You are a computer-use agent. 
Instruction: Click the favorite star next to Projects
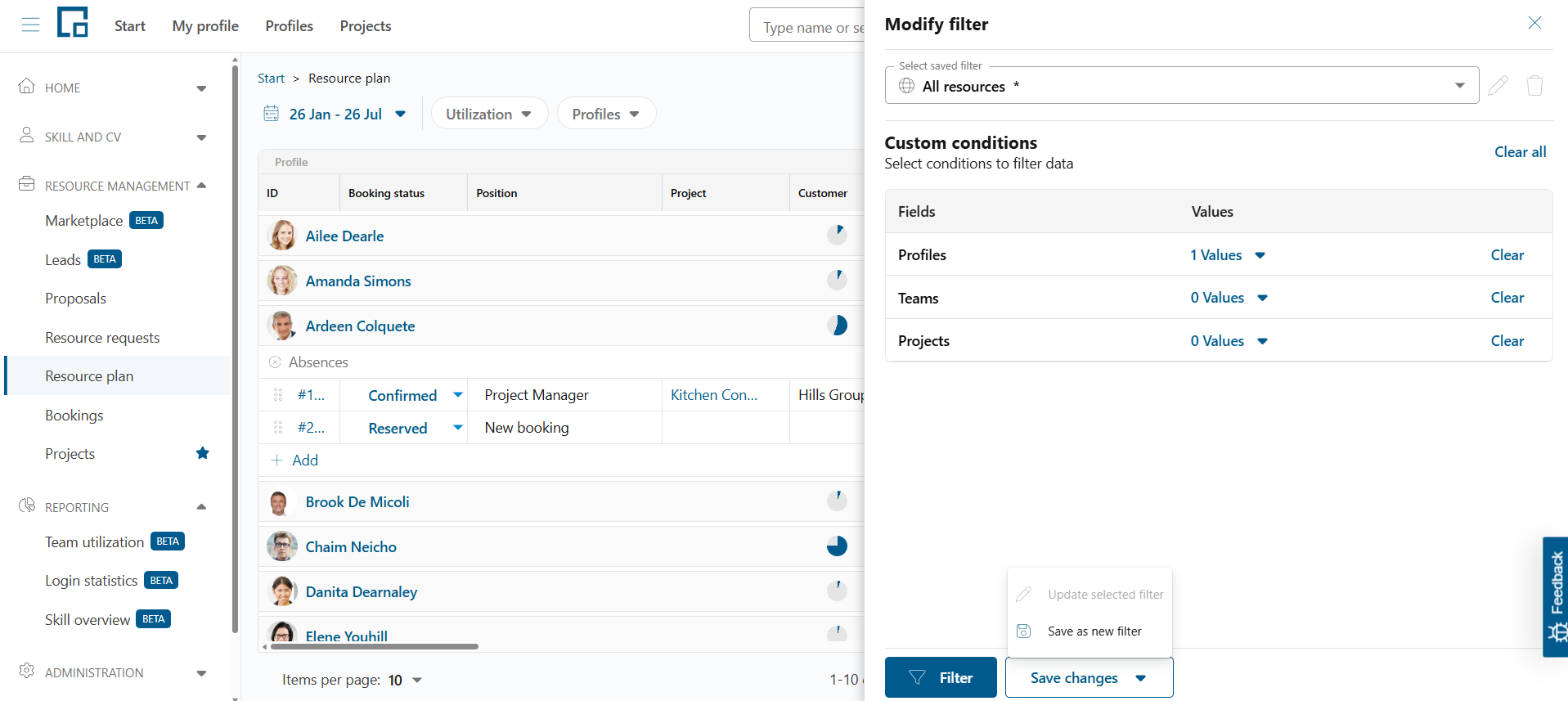click(203, 453)
